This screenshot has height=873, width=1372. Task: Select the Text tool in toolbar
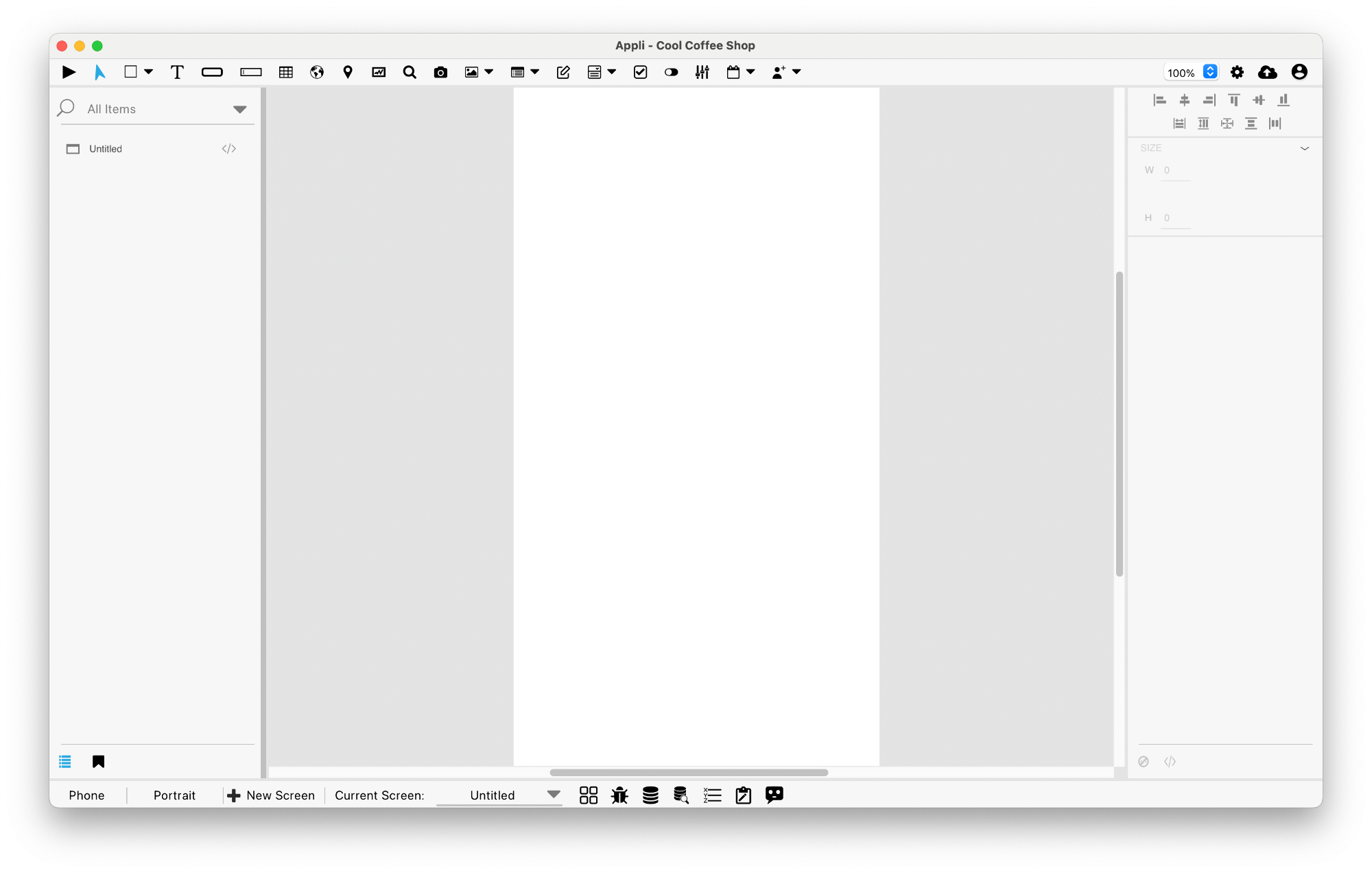point(176,72)
